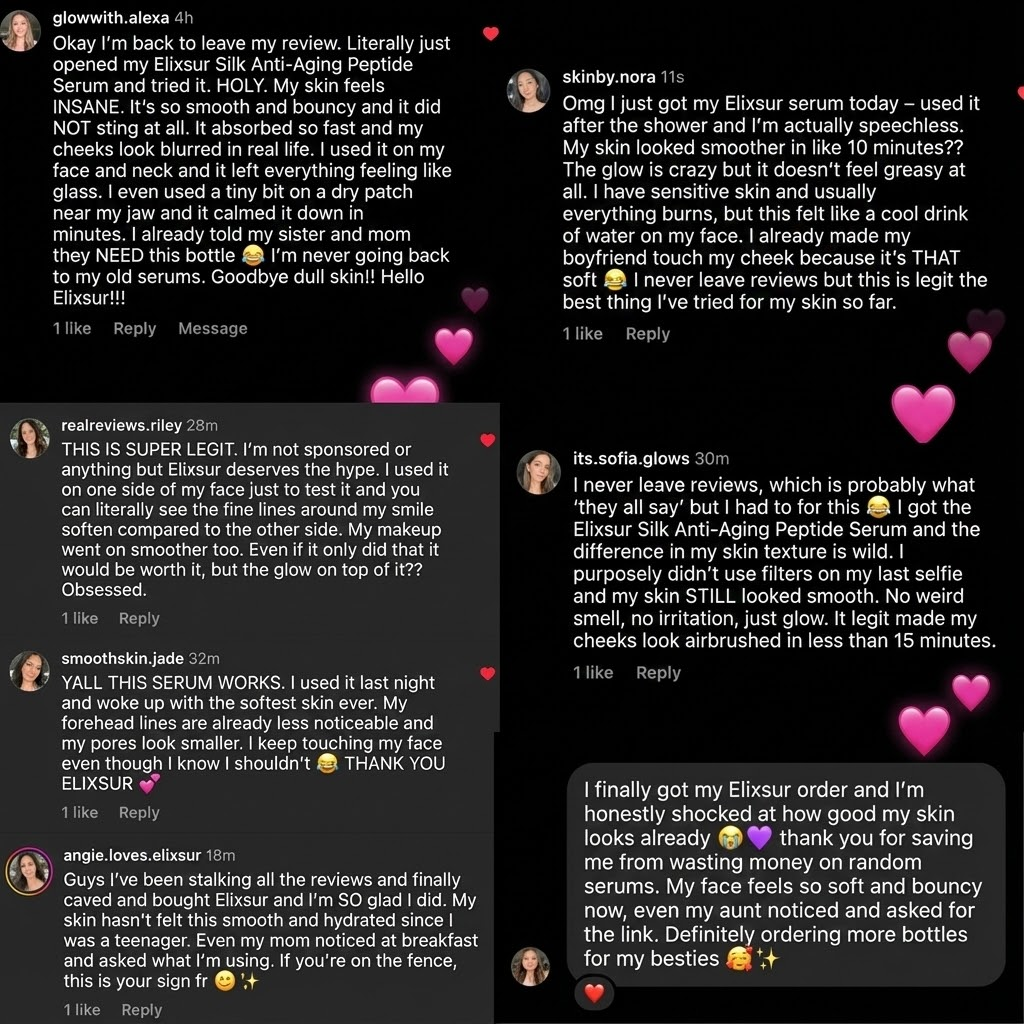The width and height of the screenshot is (1024, 1024).
Task: View angie.loves.elixsur's story ring avatar
Action: tap(29, 870)
